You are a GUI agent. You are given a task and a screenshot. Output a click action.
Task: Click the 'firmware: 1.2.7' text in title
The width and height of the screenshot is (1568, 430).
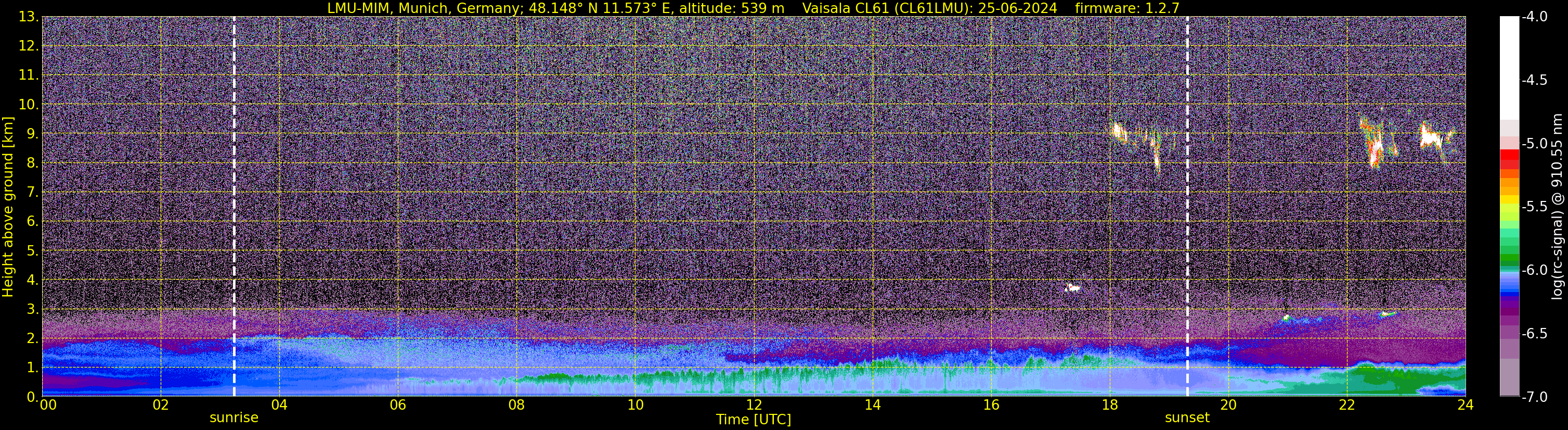pos(1128,8)
